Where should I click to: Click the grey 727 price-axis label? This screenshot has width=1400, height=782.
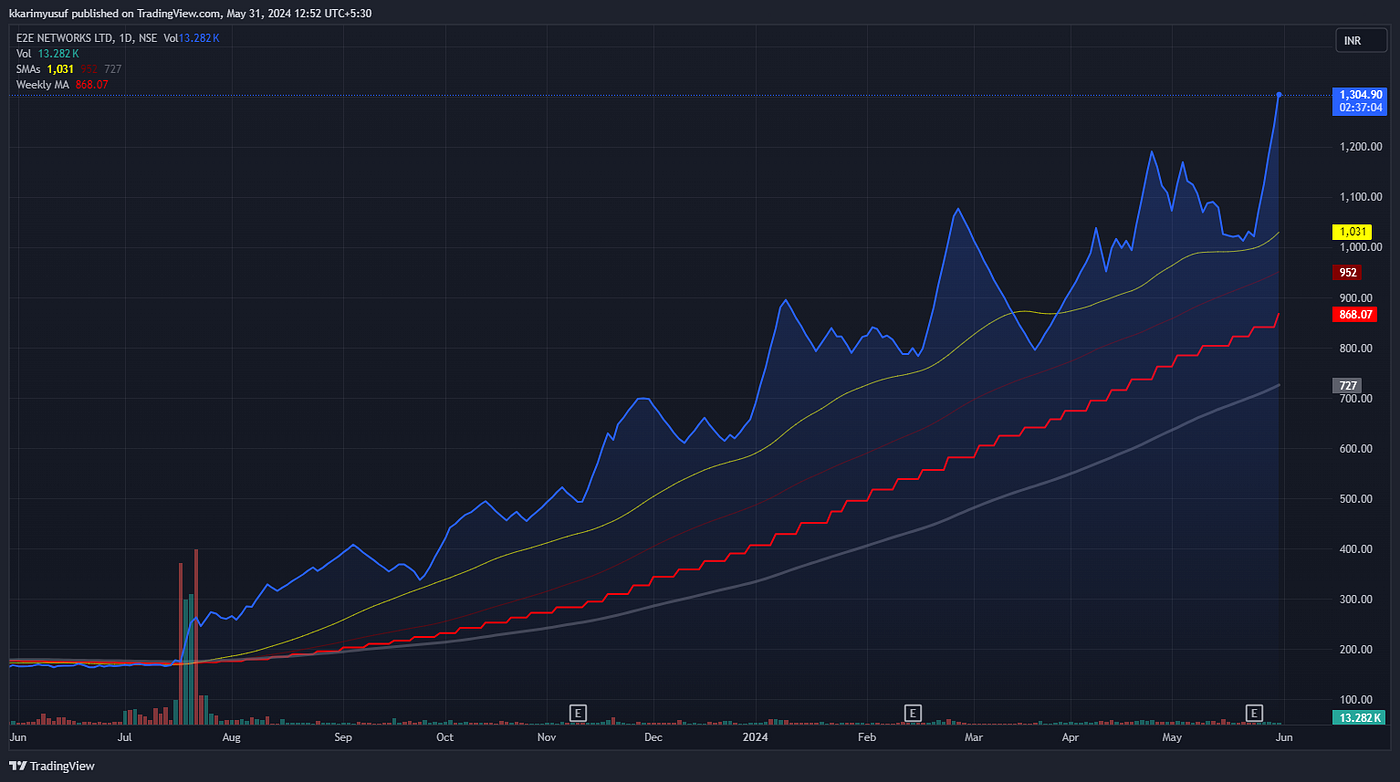(x=1347, y=385)
